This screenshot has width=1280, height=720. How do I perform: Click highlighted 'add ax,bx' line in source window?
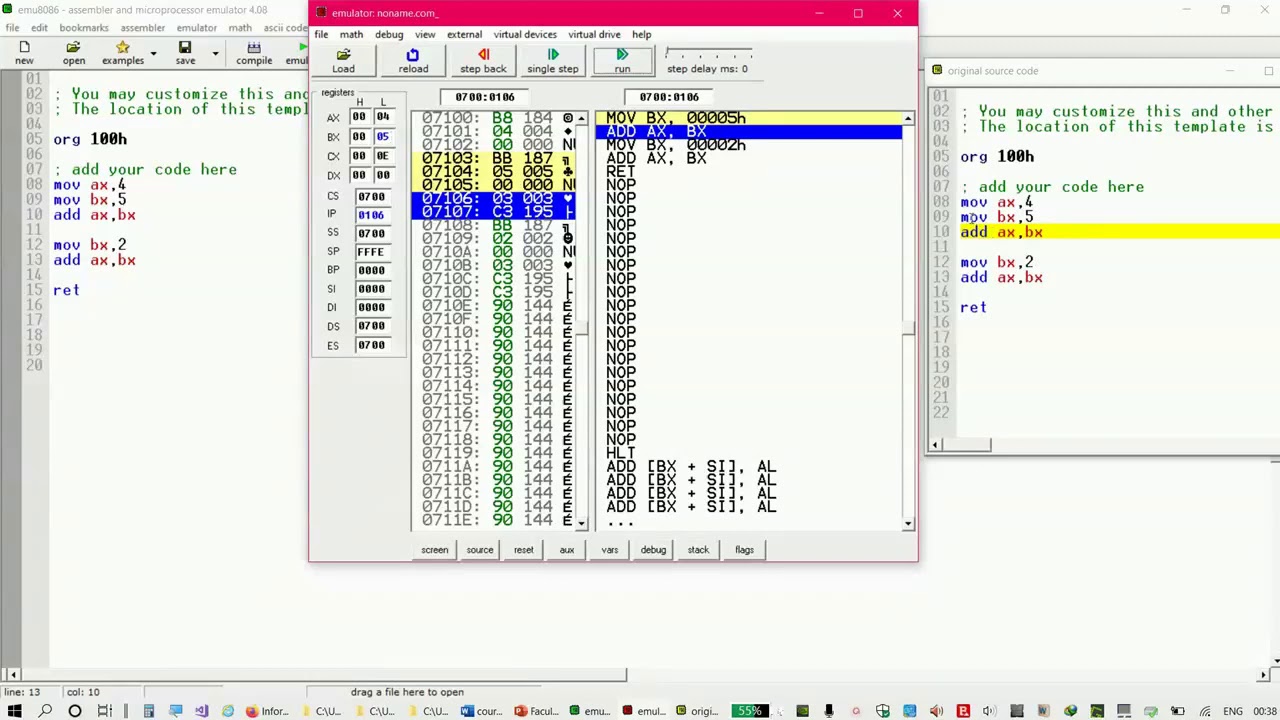click(1001, 232)
